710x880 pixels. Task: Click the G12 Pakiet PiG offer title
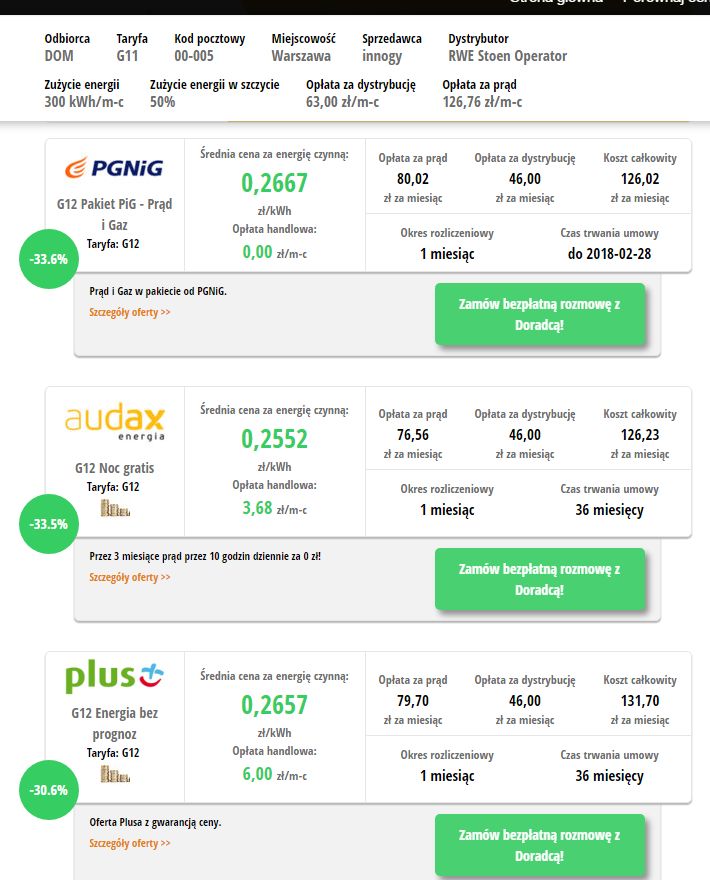click(114, 214)
